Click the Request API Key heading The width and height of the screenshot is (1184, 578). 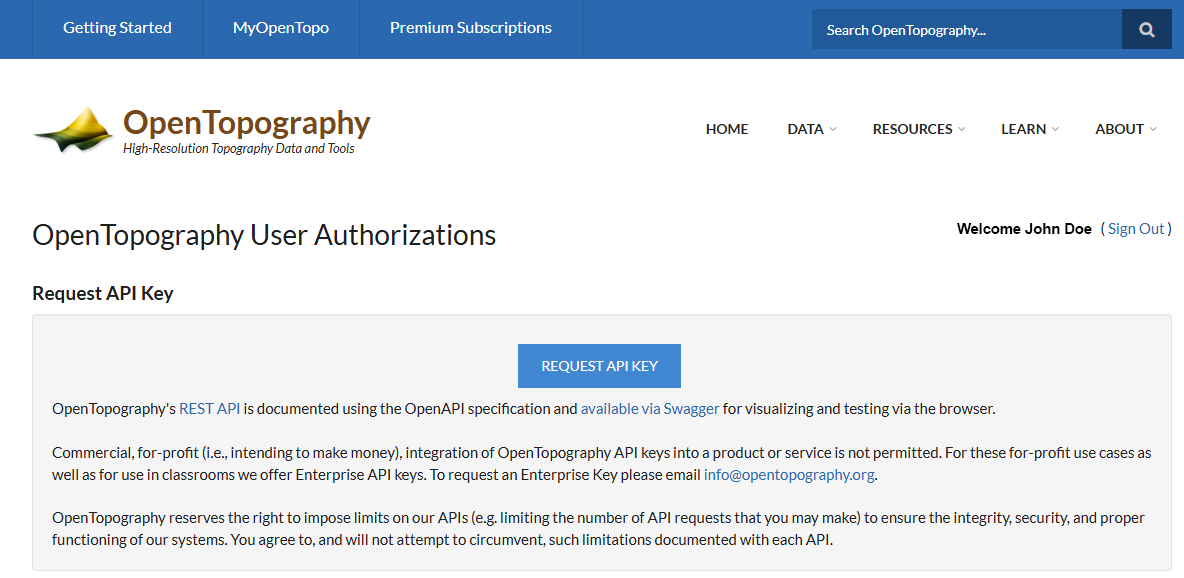pyautogui.click(x=103, y=293)
